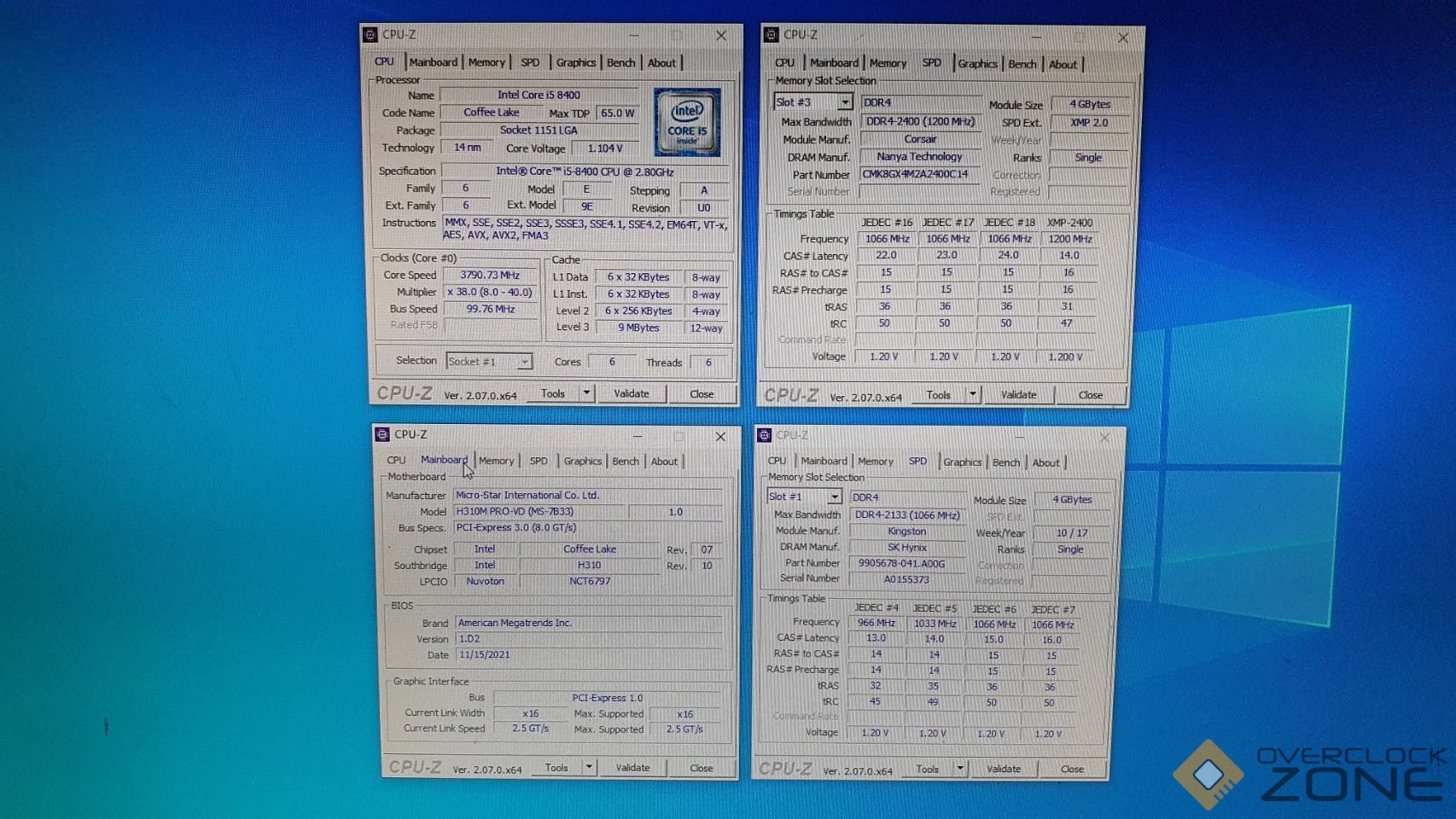Open the SPD tab in the motherboard window

pos(539,461)
